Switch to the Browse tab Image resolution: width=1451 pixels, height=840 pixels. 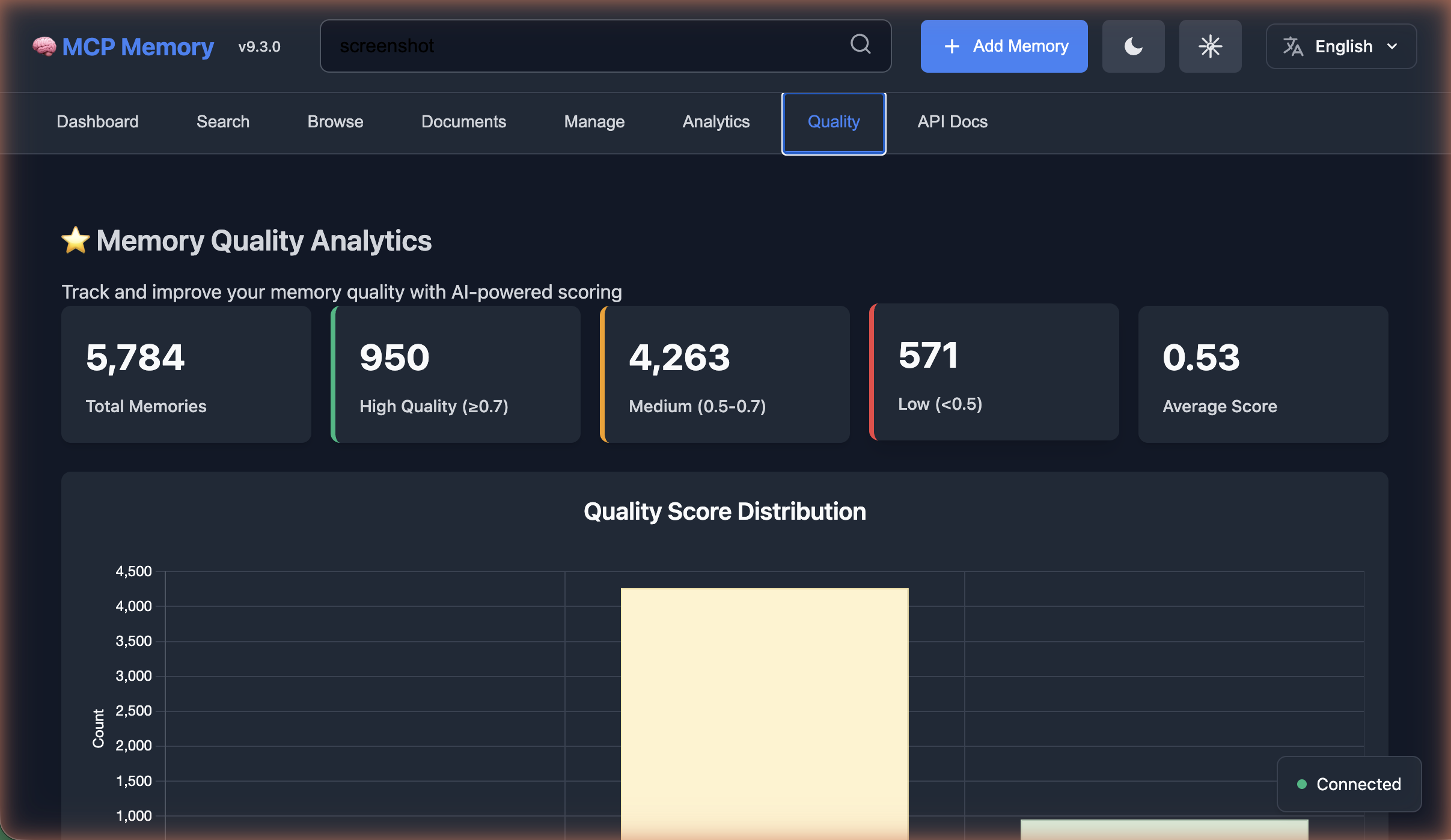pyautogui.click(x=335, y=122)
